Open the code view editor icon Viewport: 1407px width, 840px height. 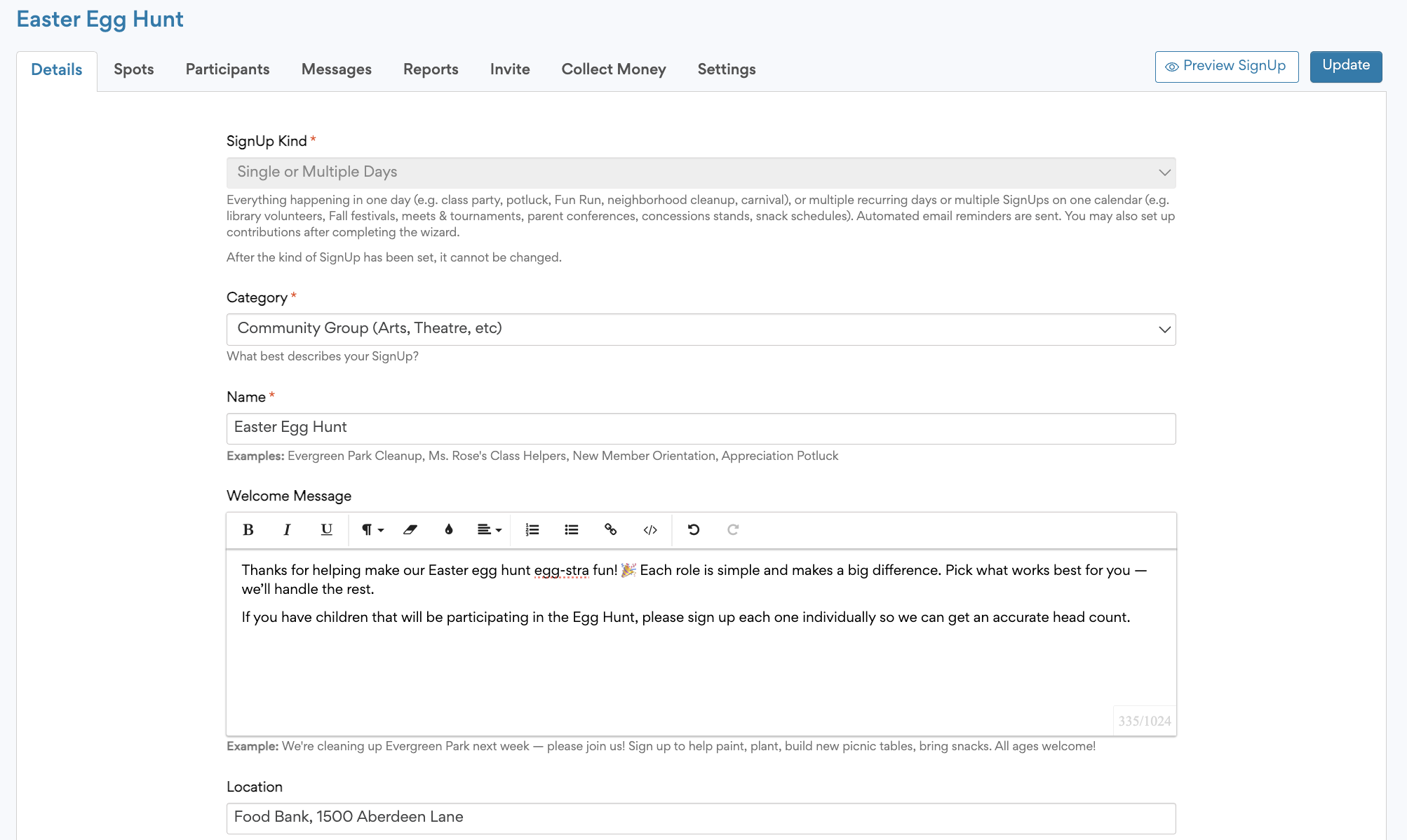pos(649,530)
